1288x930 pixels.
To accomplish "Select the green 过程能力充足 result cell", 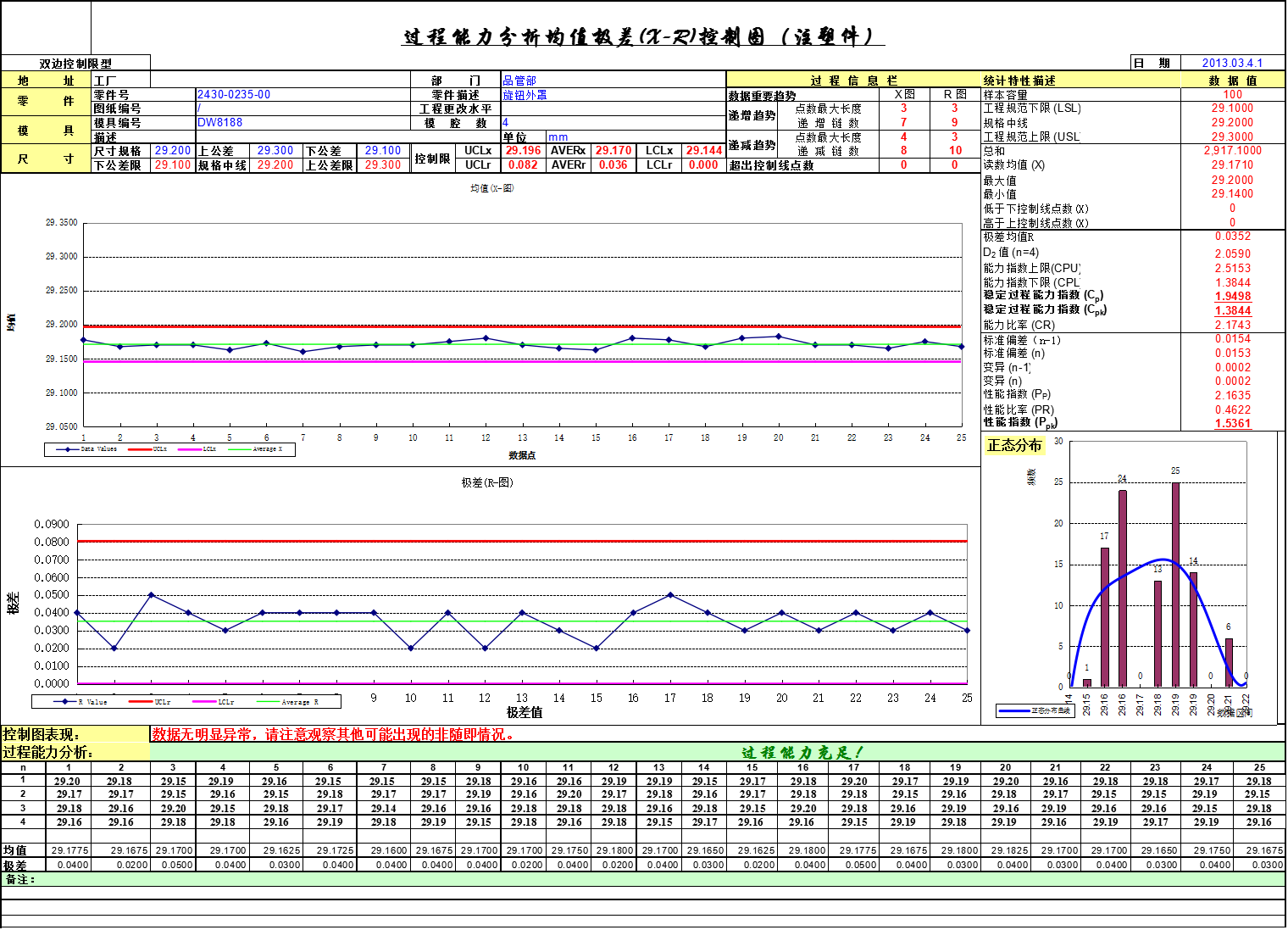I will point(801,752).
